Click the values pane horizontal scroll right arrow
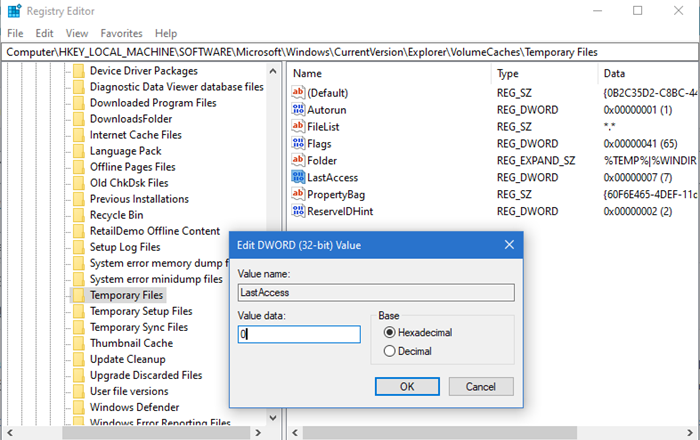 (690, 432)
